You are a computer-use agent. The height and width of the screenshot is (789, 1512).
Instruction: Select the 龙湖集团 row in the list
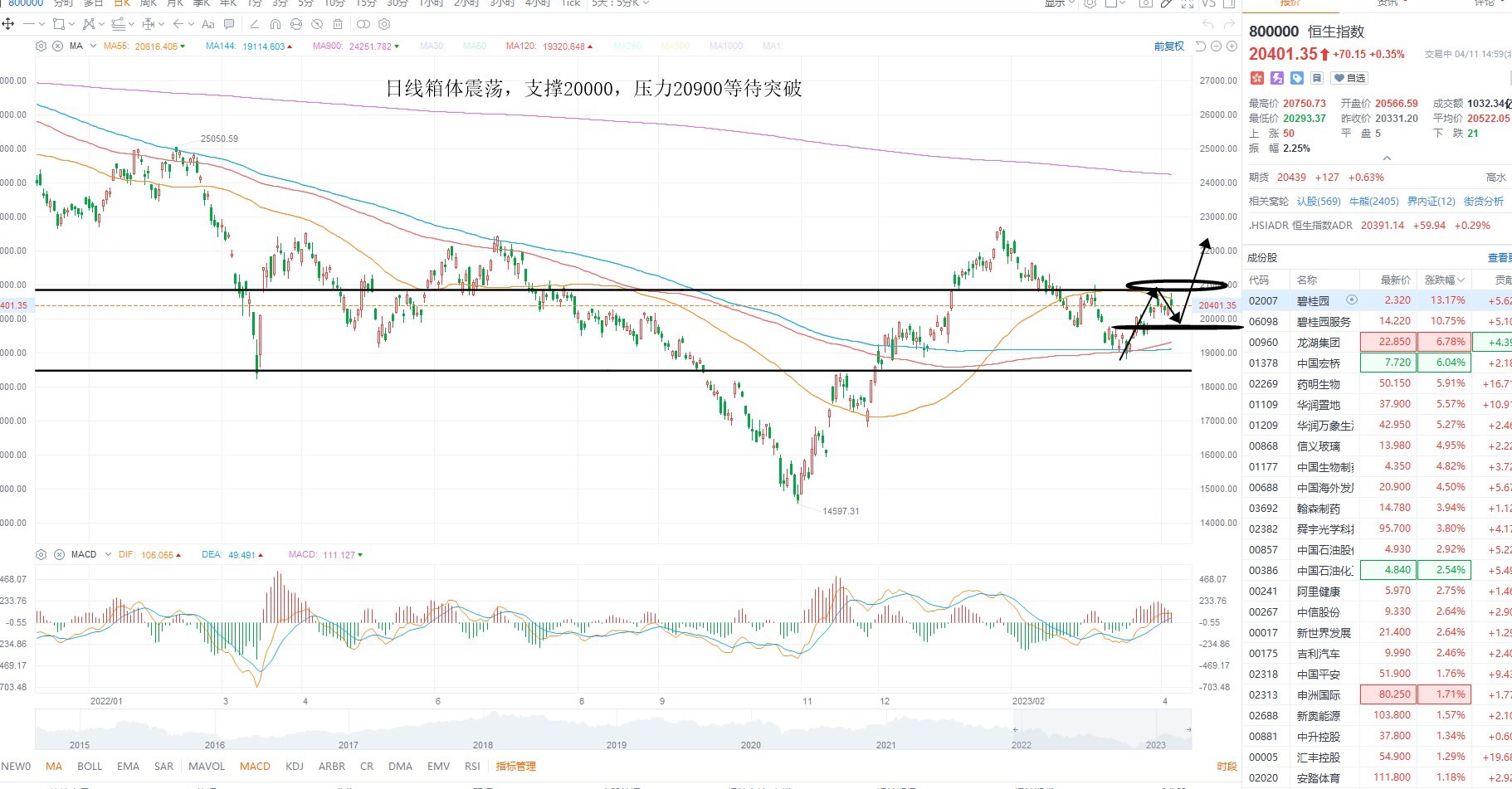(x=1377, y=342)
